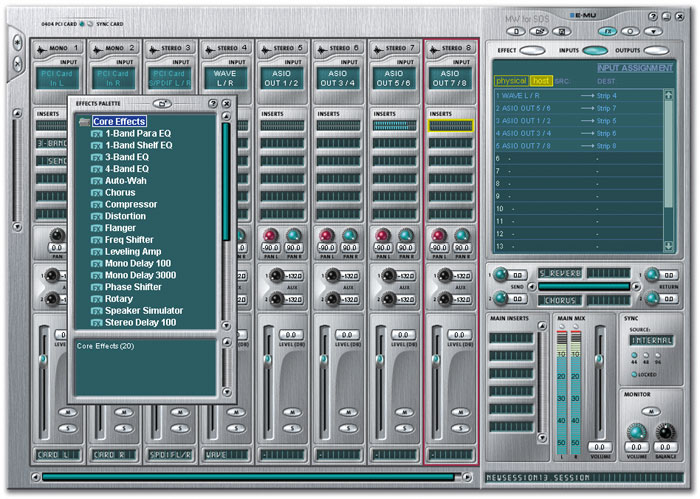Click the help icon in Effects Palette
This screenshot has width=700, height=499.
(x=212, y=103)
